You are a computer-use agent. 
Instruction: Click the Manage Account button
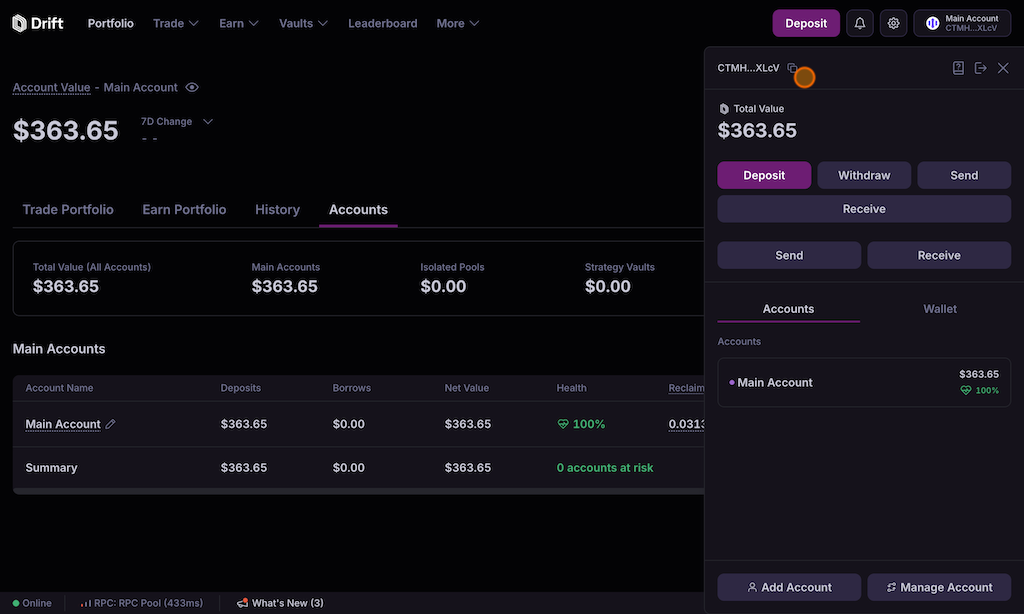[x=939, y=587]
